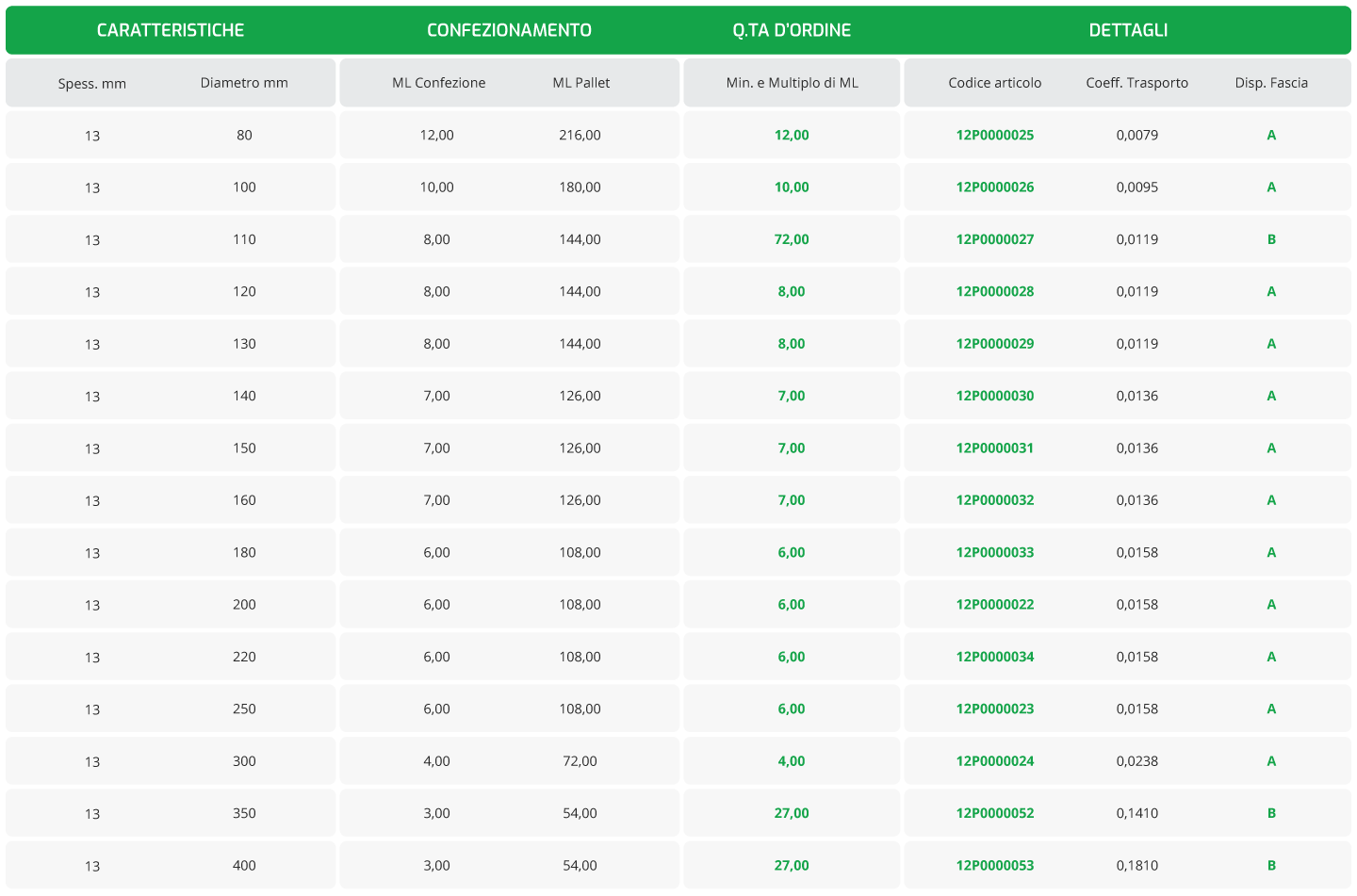Click the Q.TA D'ORDINE header

792,30
